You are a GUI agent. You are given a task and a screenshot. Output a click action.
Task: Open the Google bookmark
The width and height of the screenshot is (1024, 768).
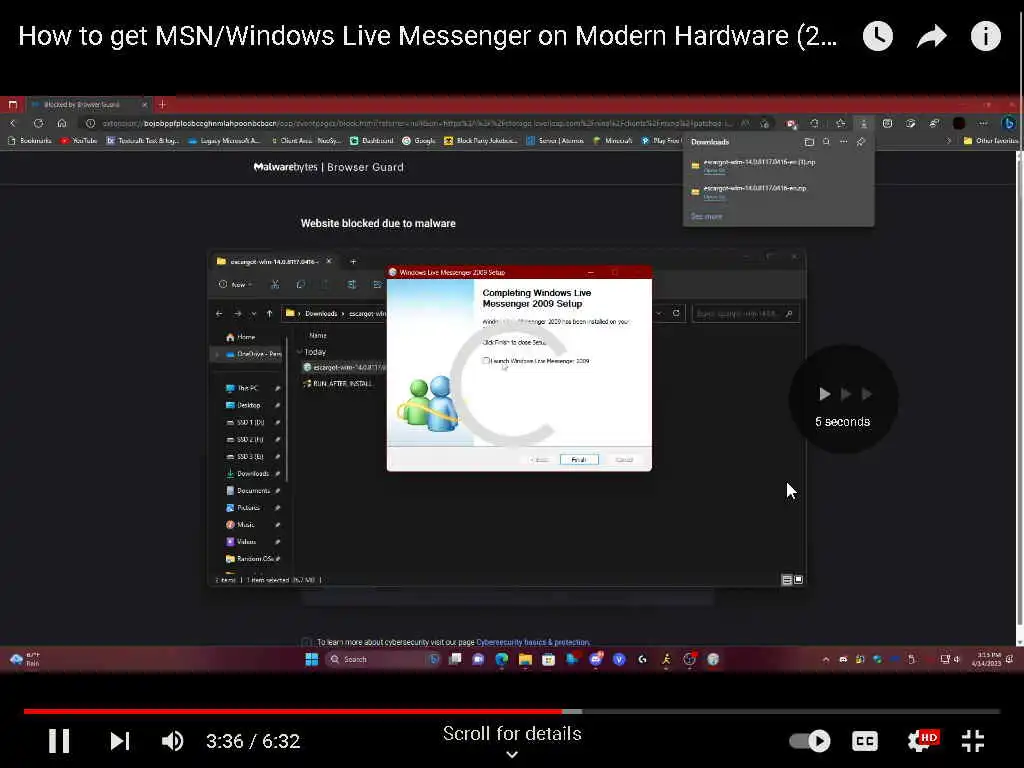click(x=419, y=140)
